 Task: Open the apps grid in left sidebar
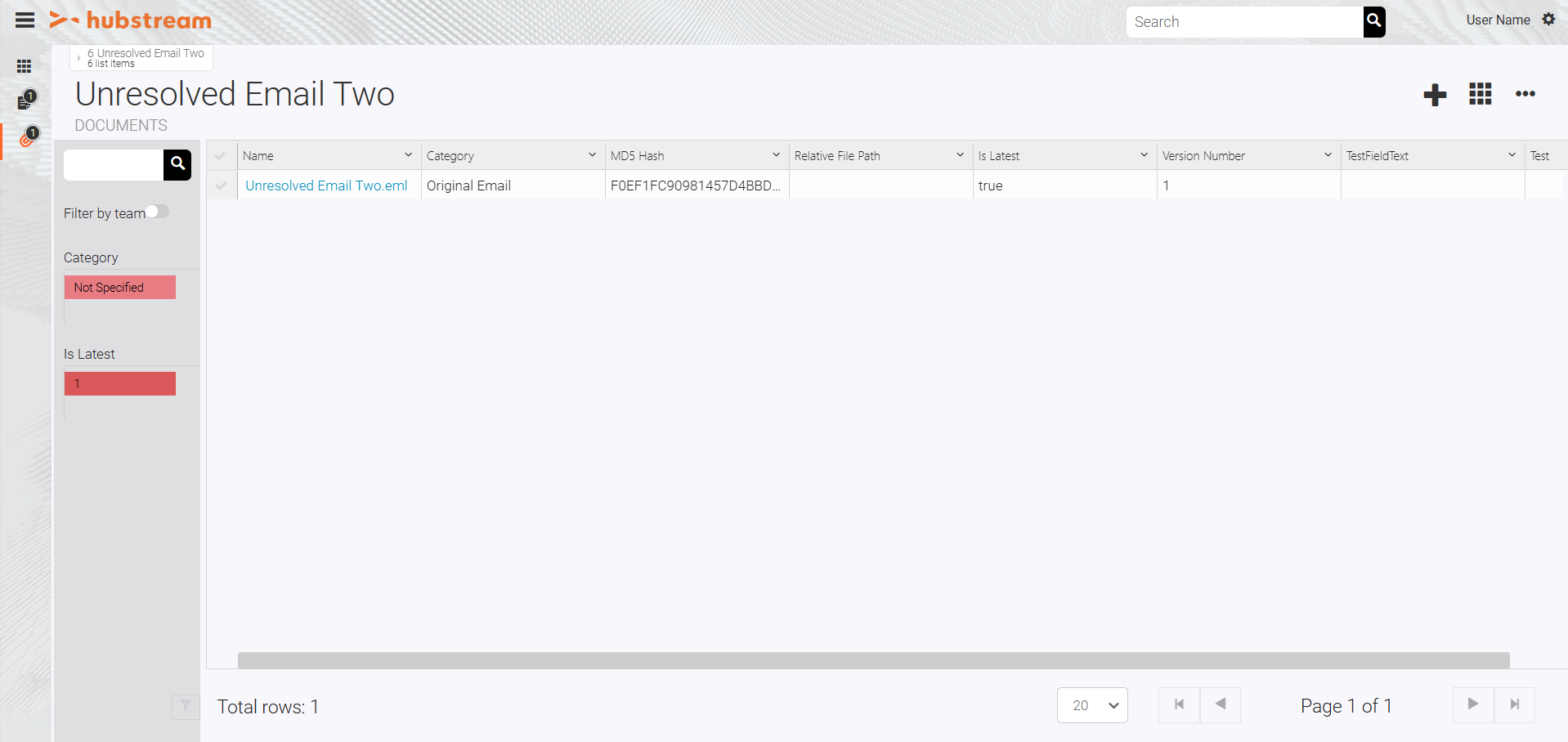tap(25, 66)
